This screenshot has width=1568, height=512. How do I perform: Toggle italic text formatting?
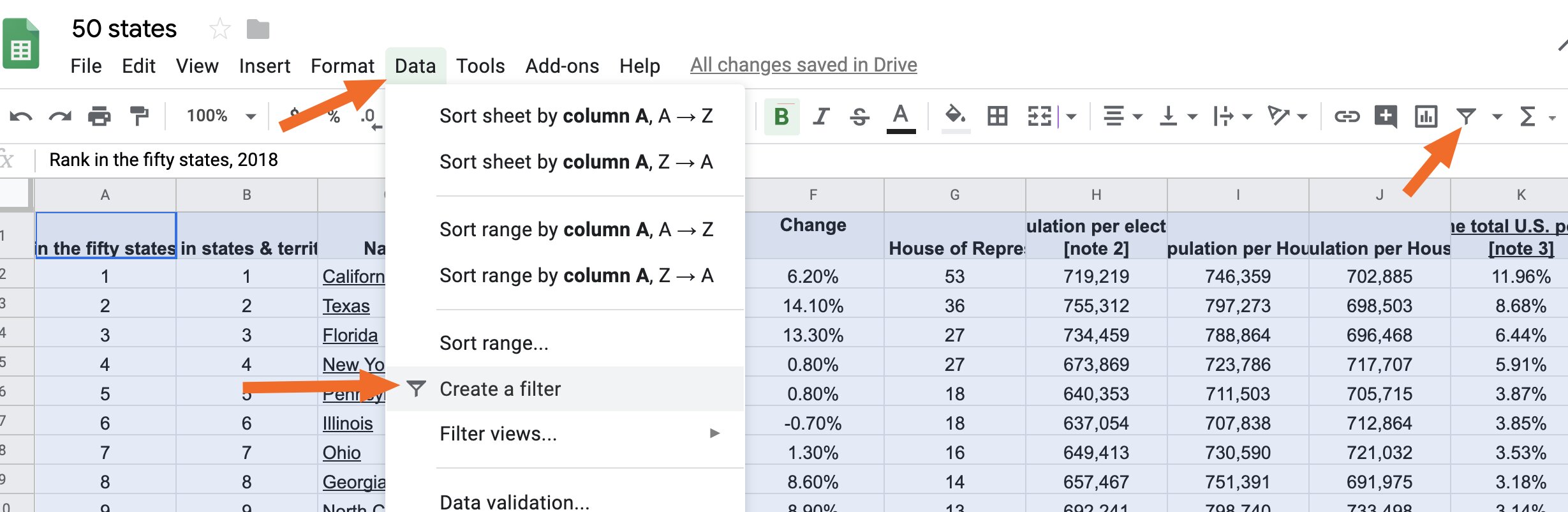[x=821, y=116]
